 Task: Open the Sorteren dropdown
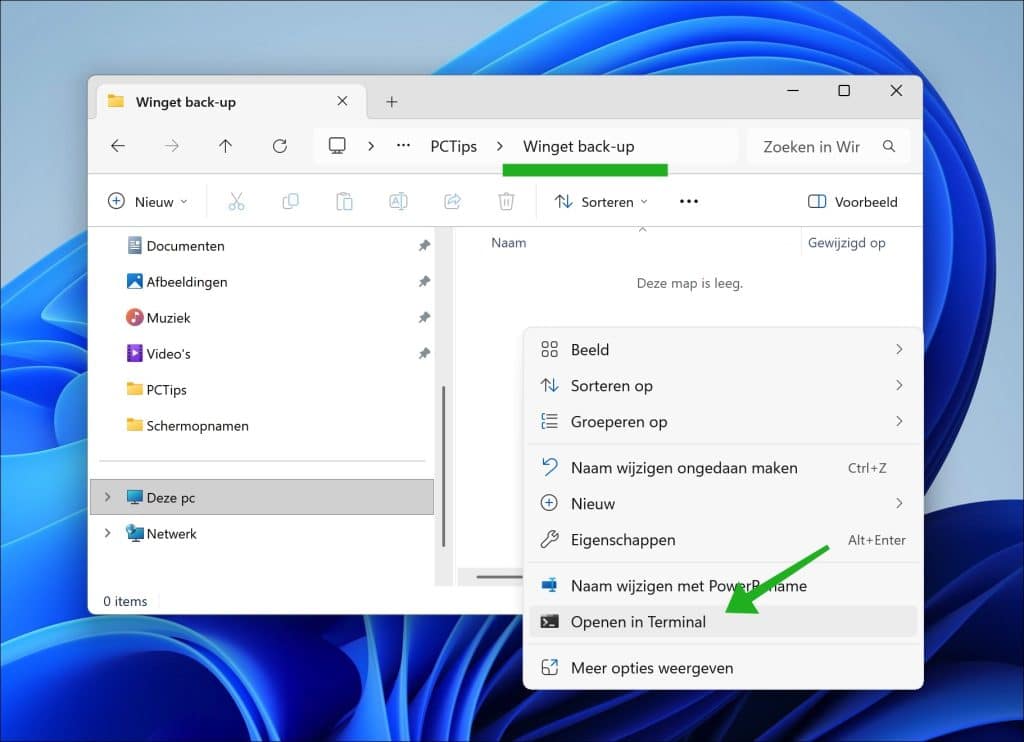pos(601,202)
